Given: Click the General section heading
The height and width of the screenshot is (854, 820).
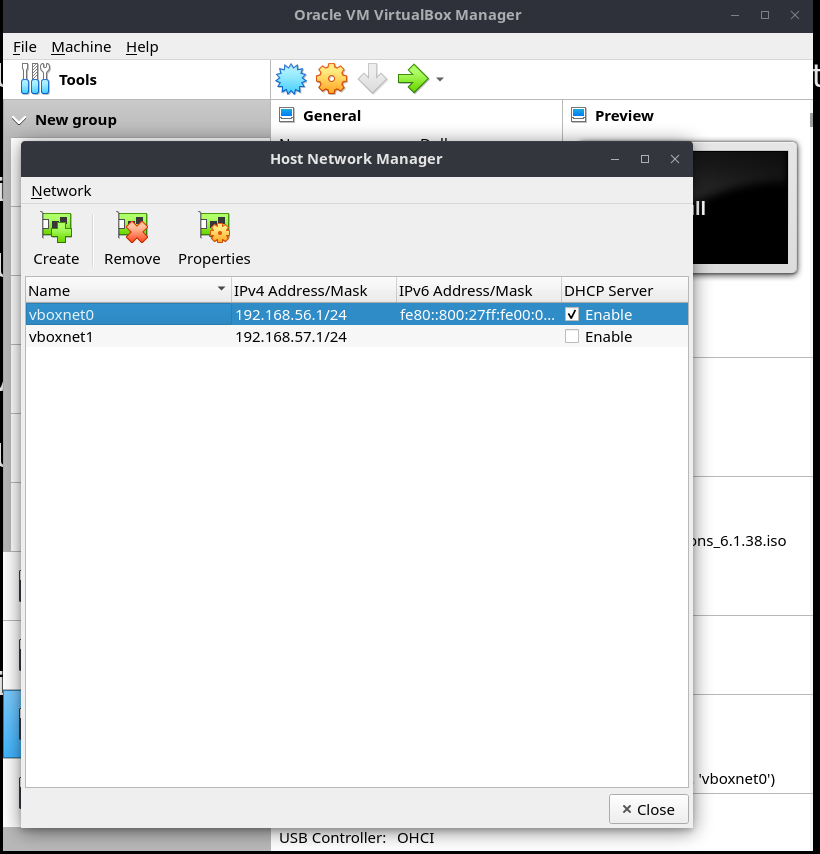Looking at the screenshot, I should tap(332, 115).
